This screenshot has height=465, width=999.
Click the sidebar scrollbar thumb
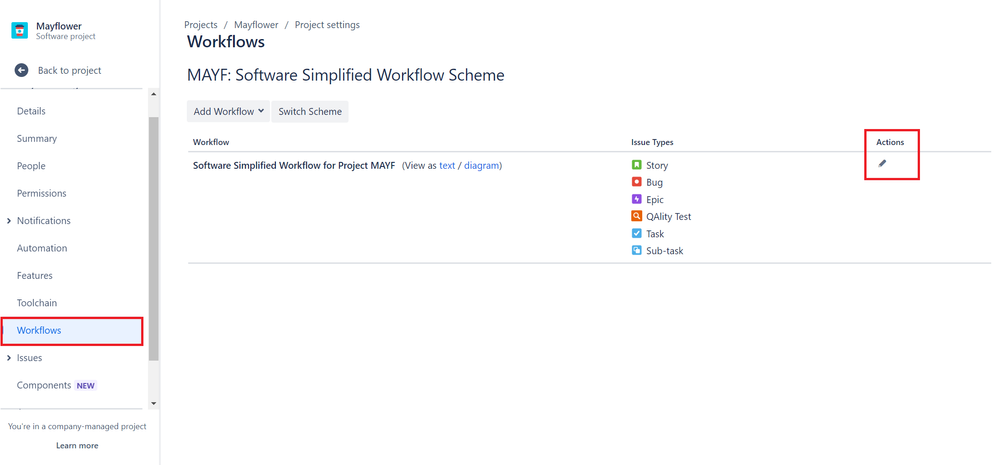point(153,239)
